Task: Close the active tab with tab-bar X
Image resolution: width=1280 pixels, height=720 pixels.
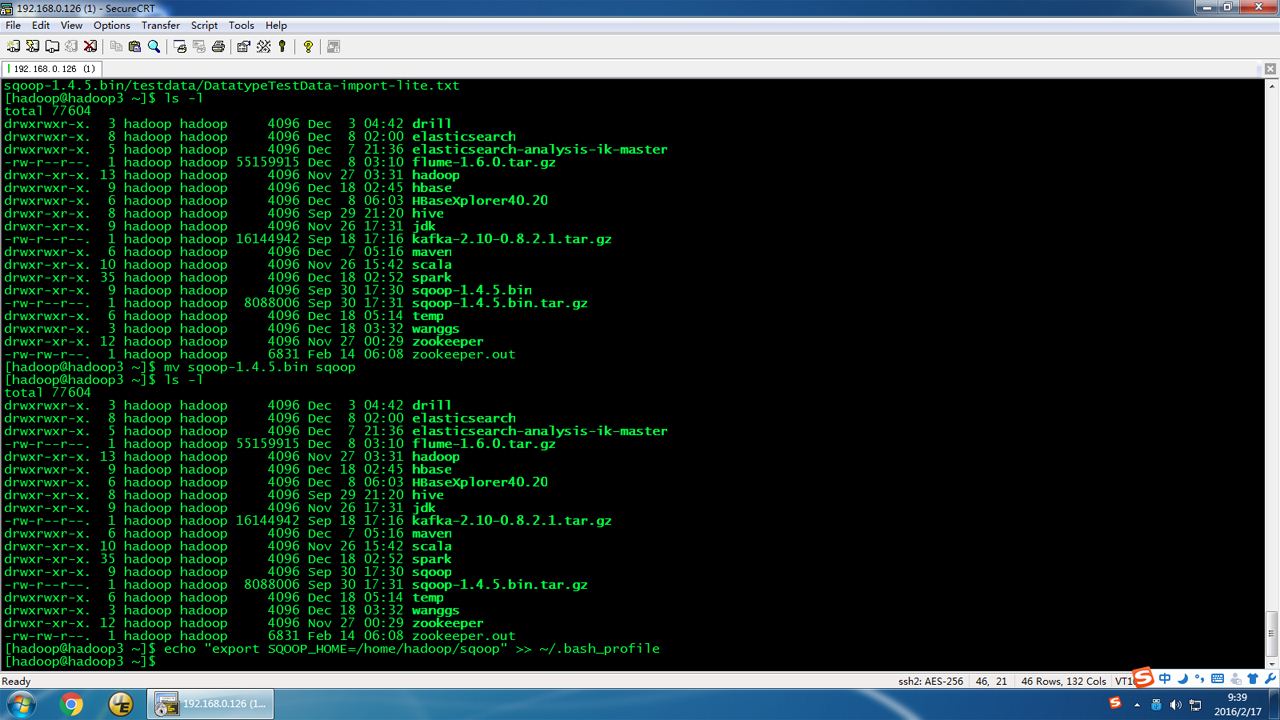Action: click(1269, 68)
